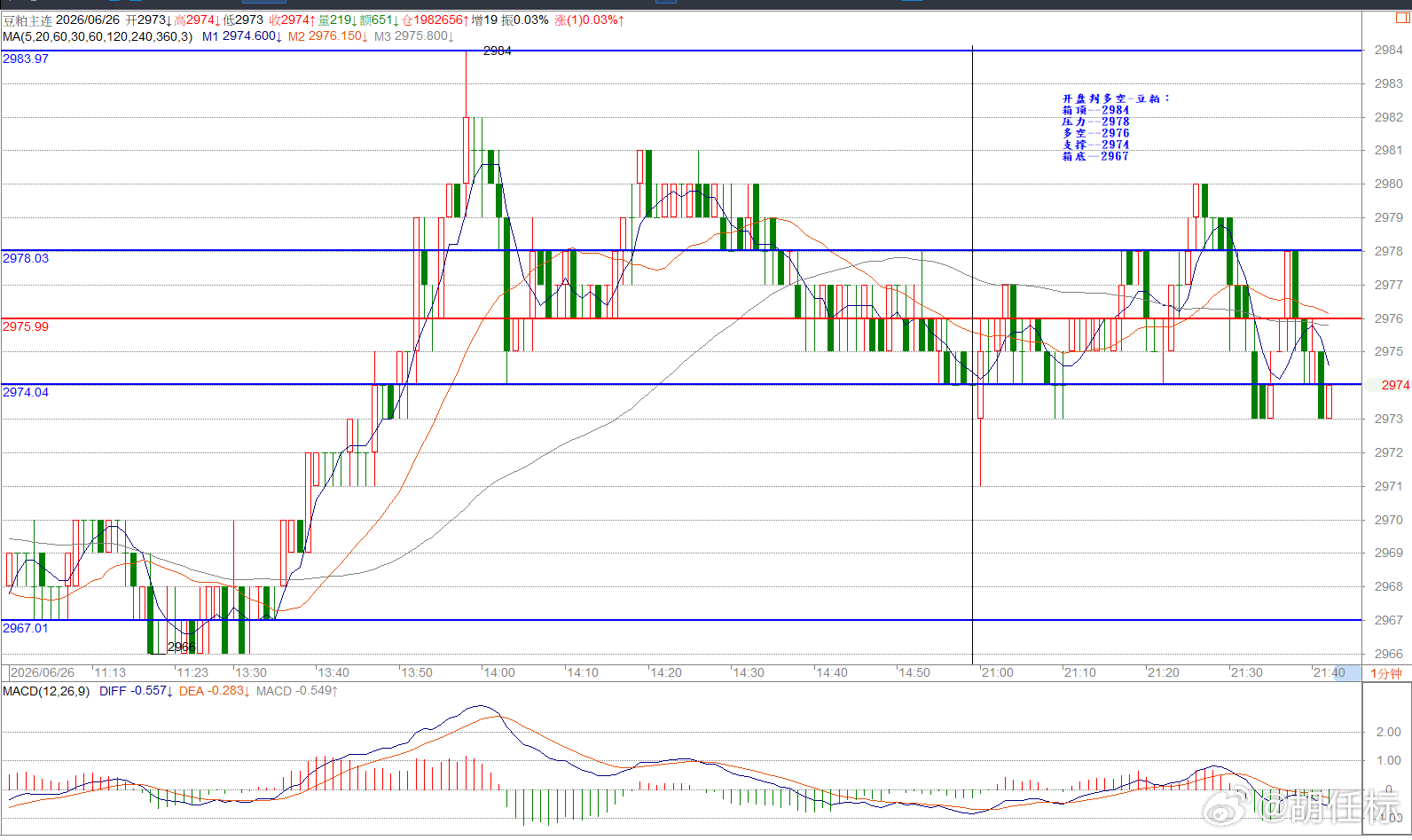Click the 2969 price axis label
The image size is (1412, 840).
pos(1389,553)
